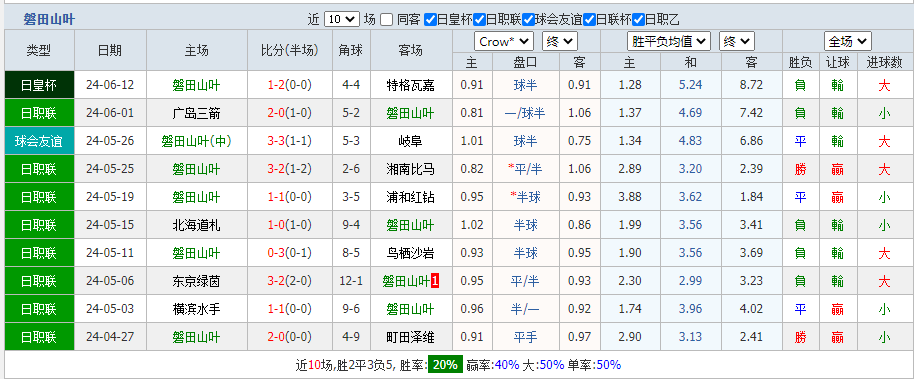Click away odds 8.72 in 特格瓦嘉 row
The width and height of the screenshot is (914, 379).
pos(751,86)
